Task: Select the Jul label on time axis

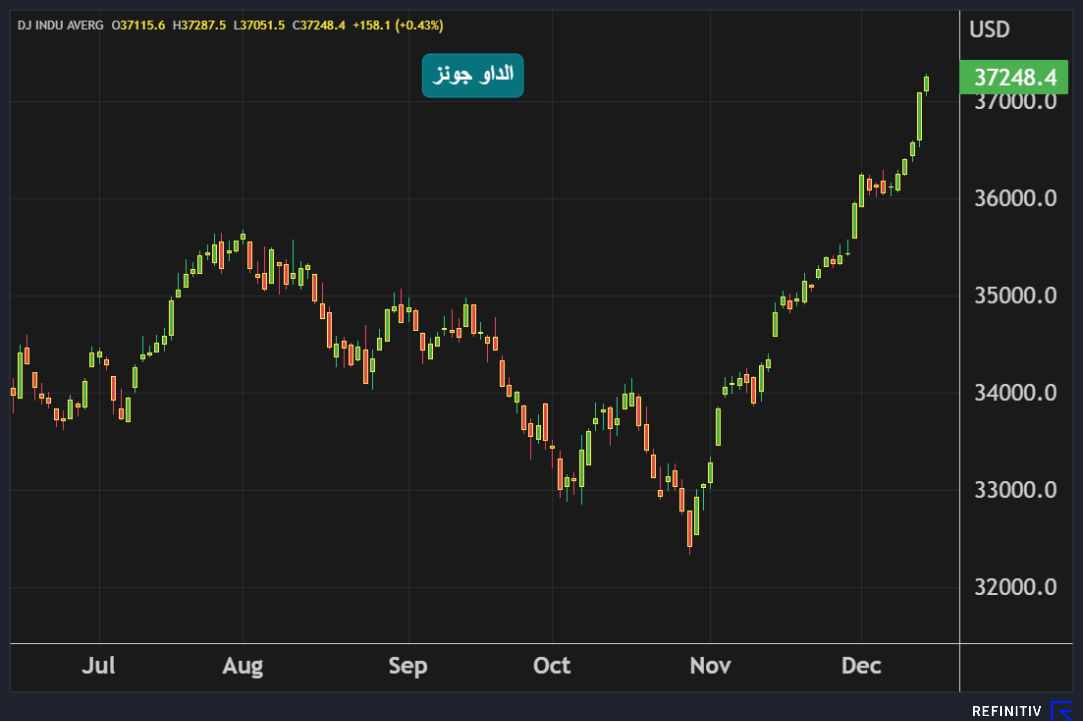Action: [98, 666]
